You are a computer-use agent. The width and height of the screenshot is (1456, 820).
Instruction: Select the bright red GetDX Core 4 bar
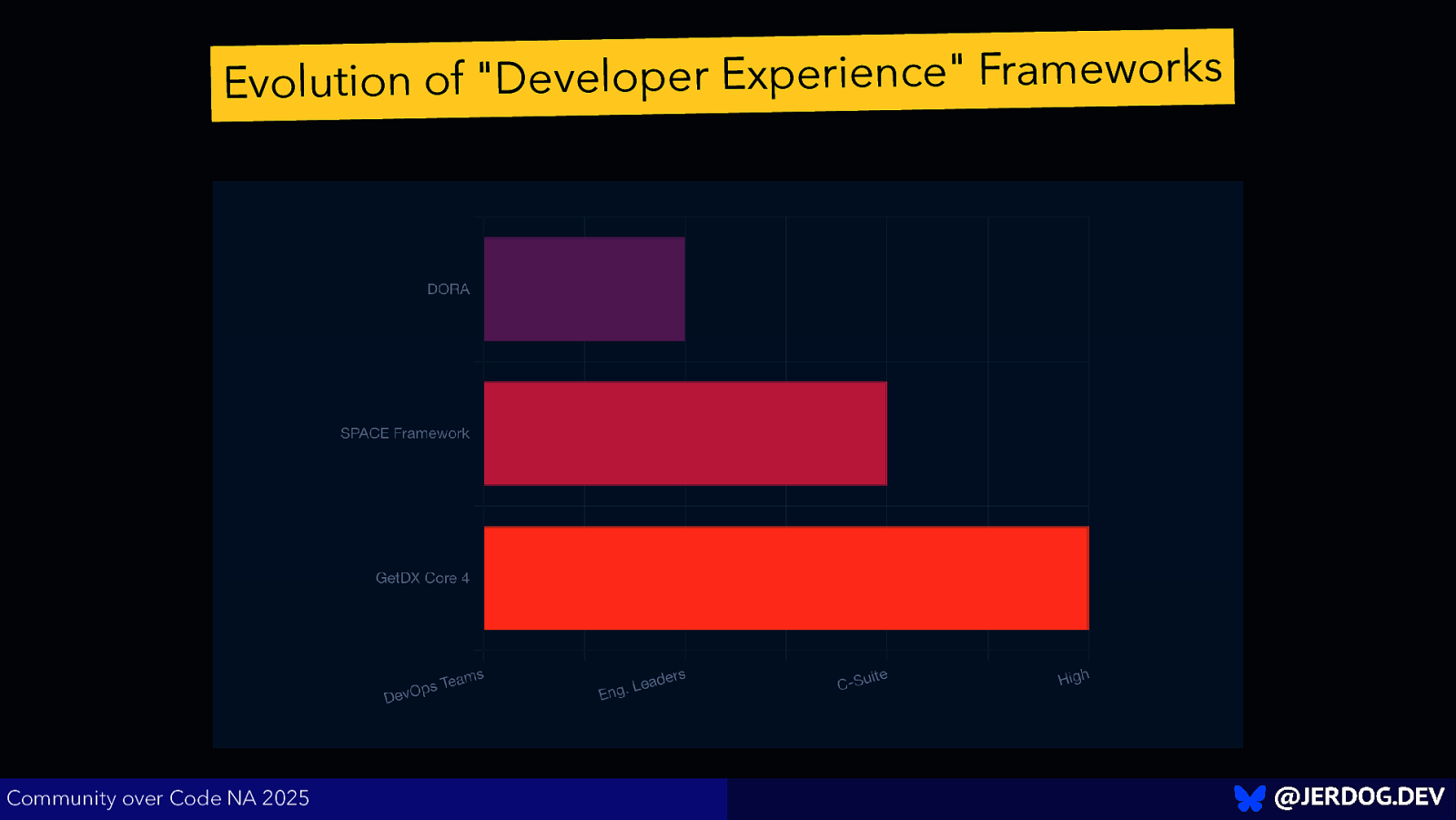[x=786, y=578]
